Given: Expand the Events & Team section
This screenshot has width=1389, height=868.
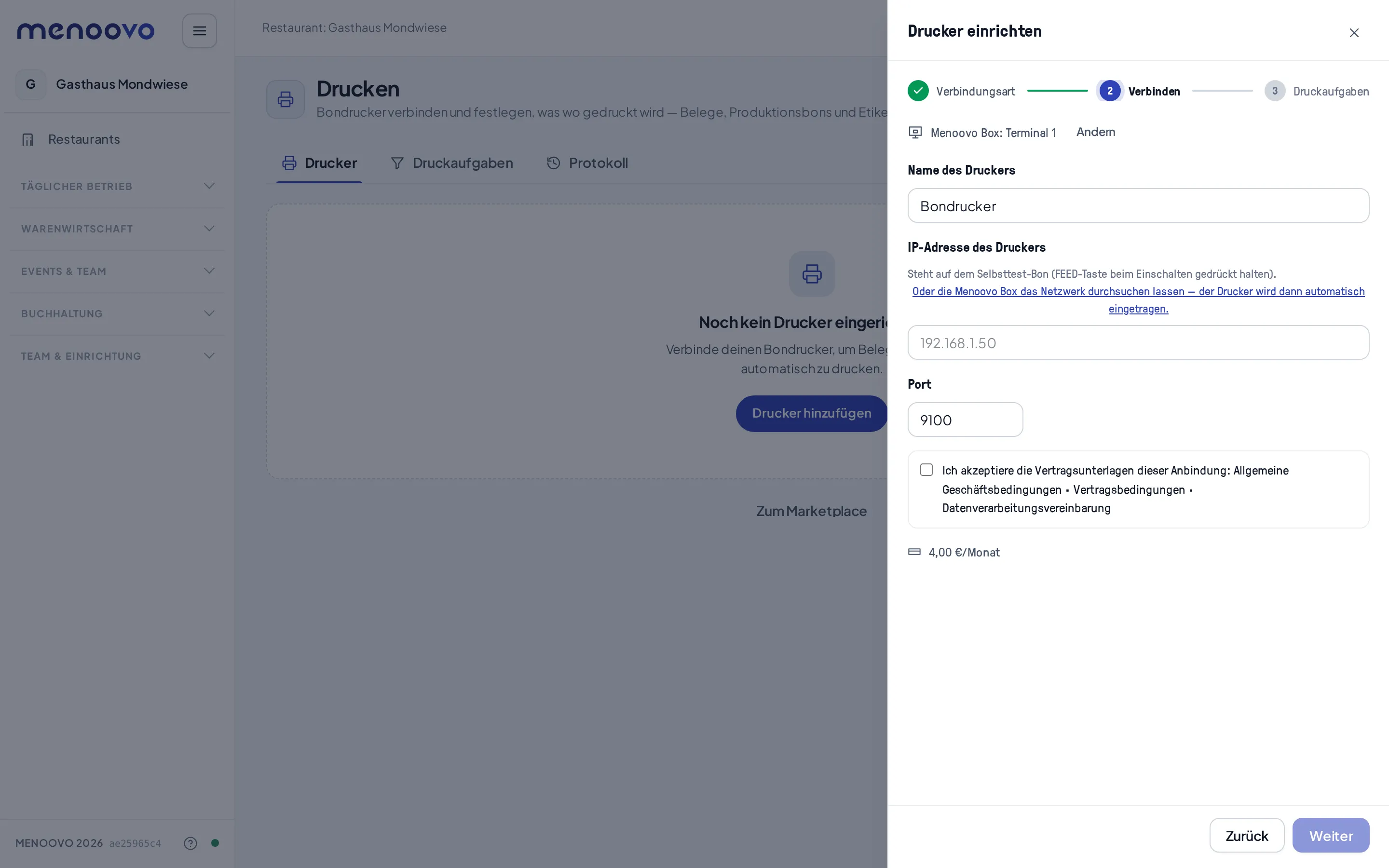Looking at the screenshot, I should point(117,271).
